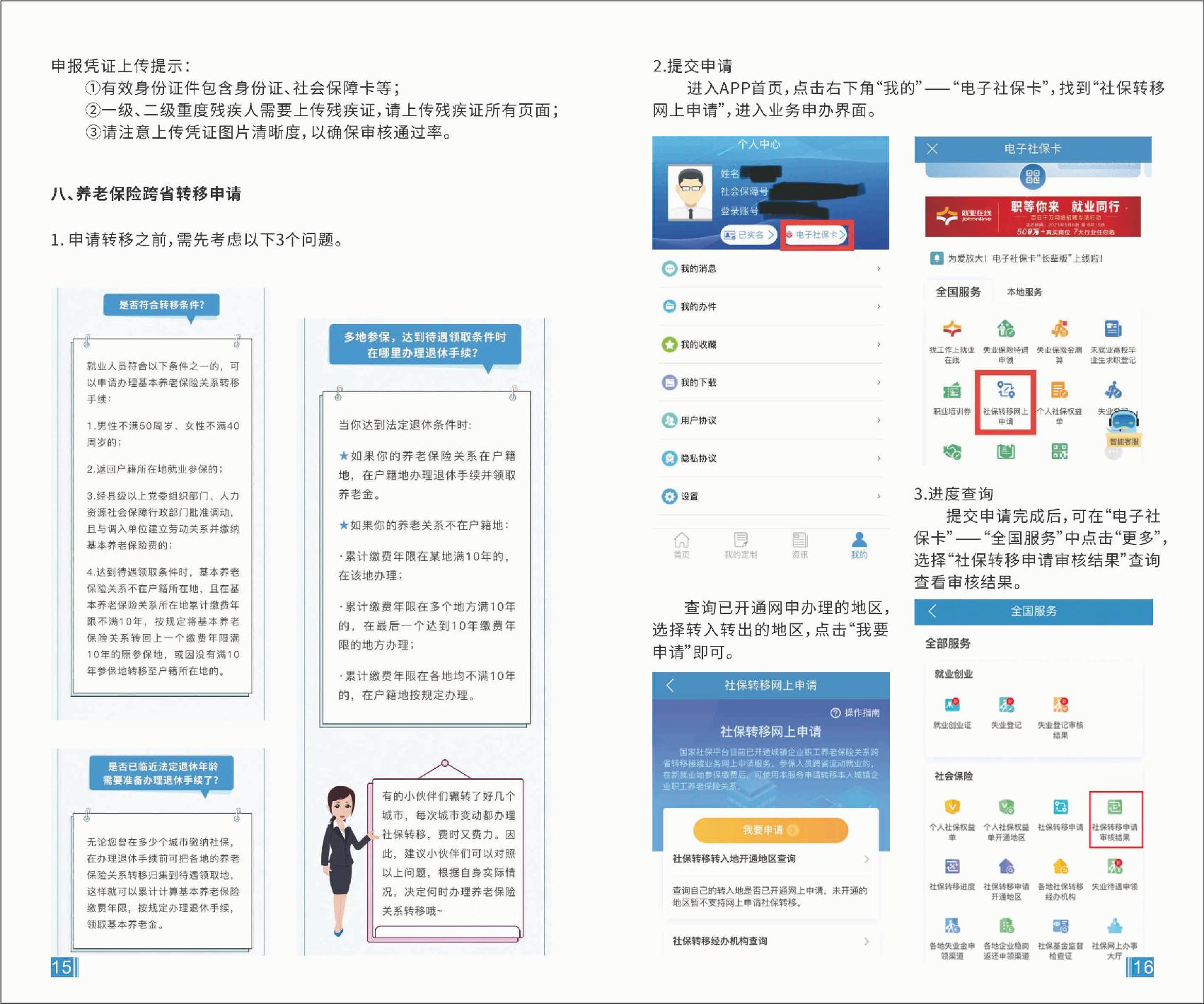Expand 我的消息 row arrow
Image resolution: width=1204 pixels, height=1004 pixels.
[x=879, y=269]
